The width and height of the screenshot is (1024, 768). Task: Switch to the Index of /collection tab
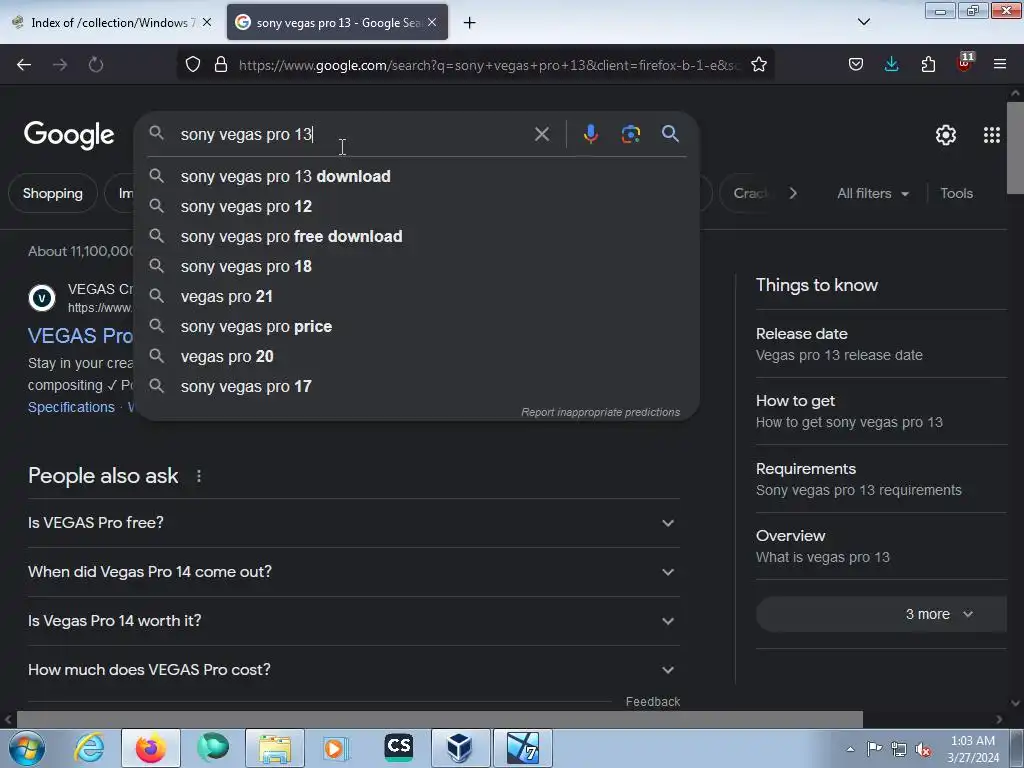point(111,22)
